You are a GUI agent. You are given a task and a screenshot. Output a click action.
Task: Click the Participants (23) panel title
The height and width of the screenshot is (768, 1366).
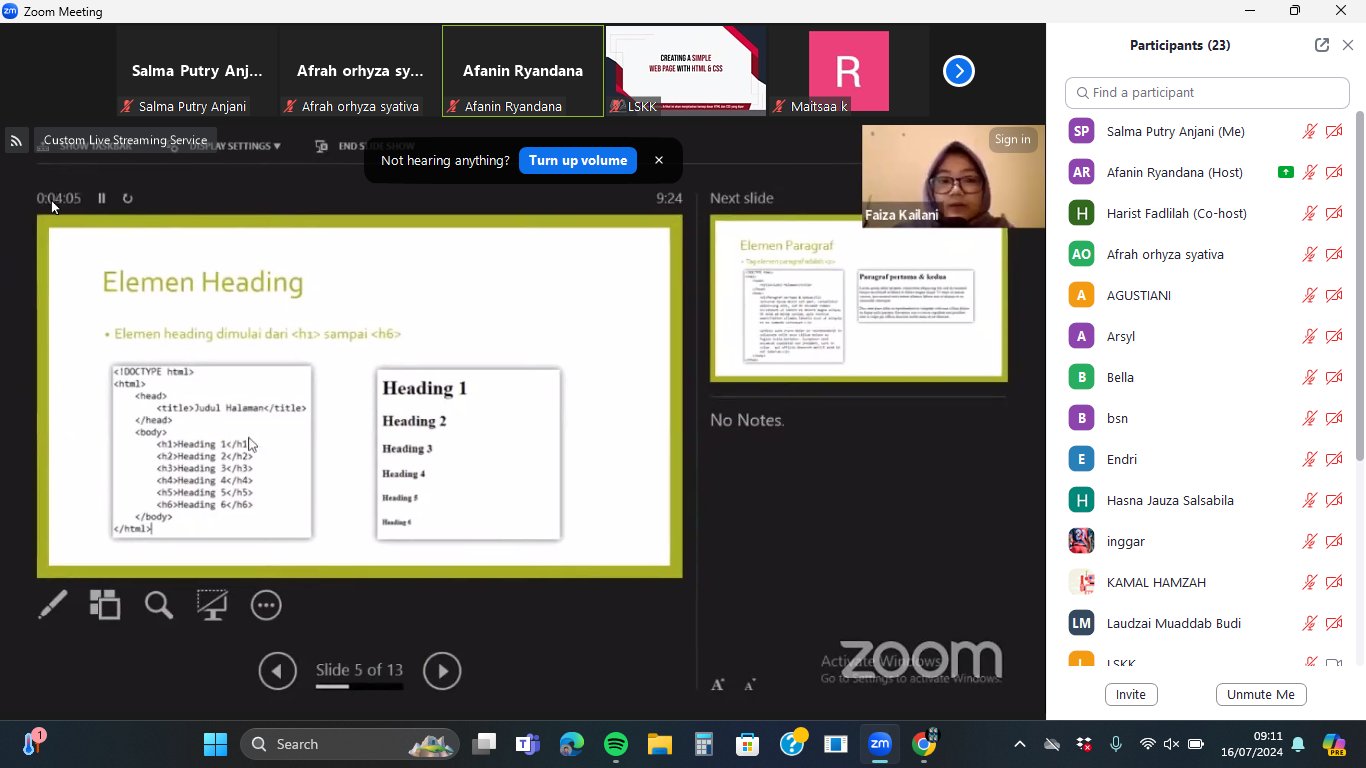pyautogui.click(x=1180, y=45)
